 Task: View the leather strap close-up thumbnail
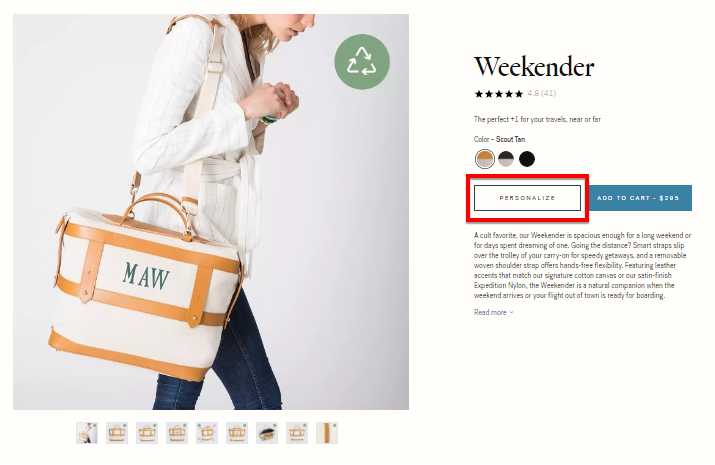327,433
